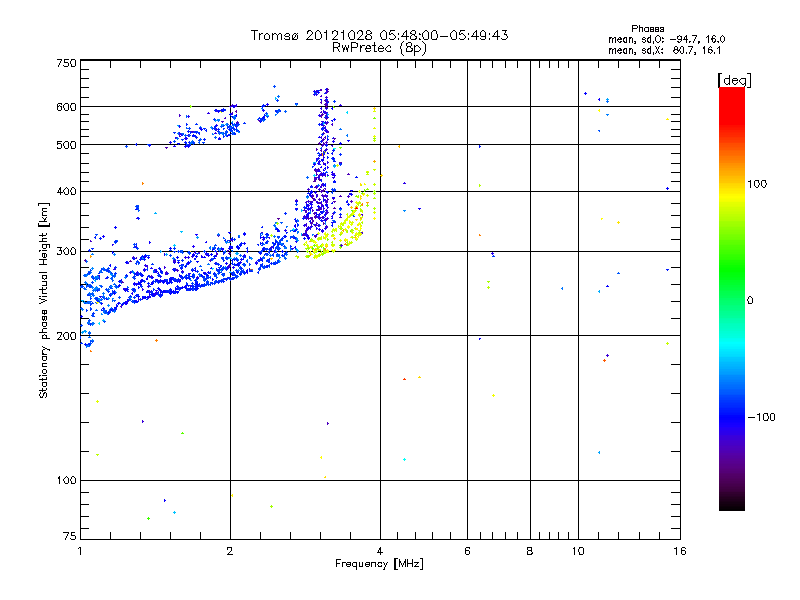The width and height of the screenshot is (800, 600).
Task: Click the "mean, sd,O: -94.7, 16.0" statistics line
Action: (666, 39)
